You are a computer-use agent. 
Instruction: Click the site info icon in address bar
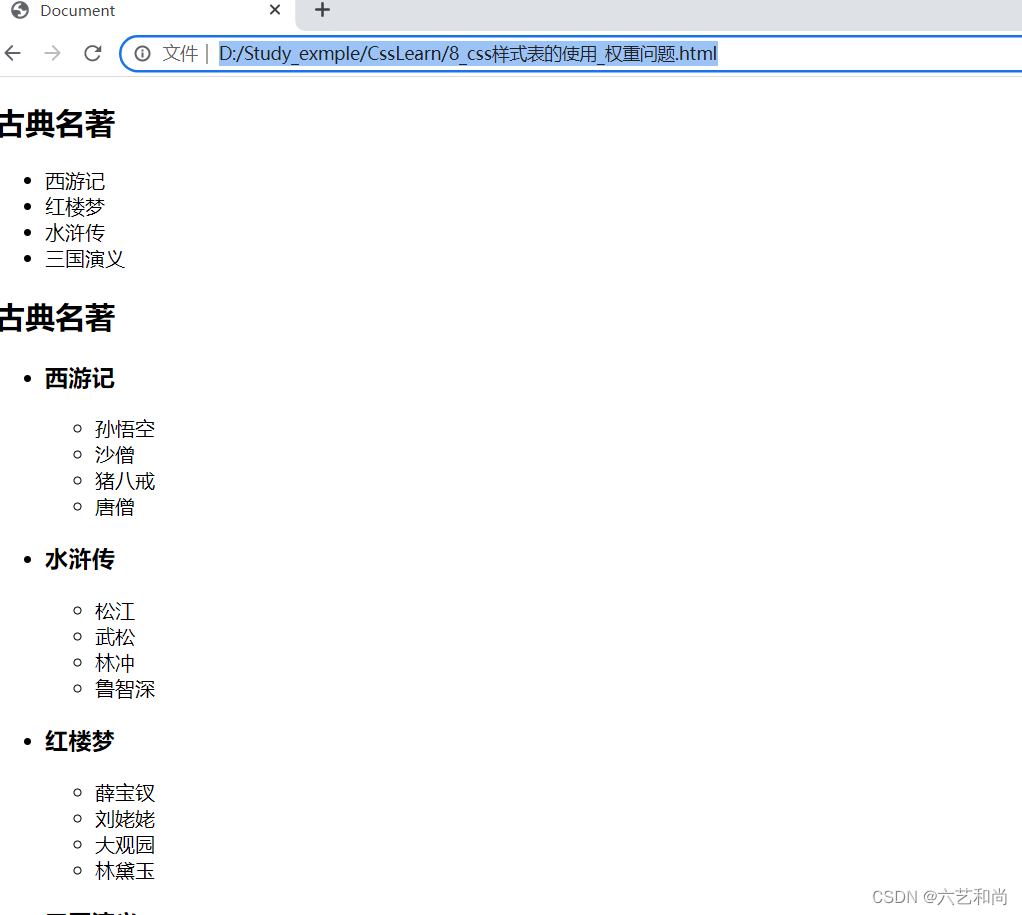(x=142, y=53)
